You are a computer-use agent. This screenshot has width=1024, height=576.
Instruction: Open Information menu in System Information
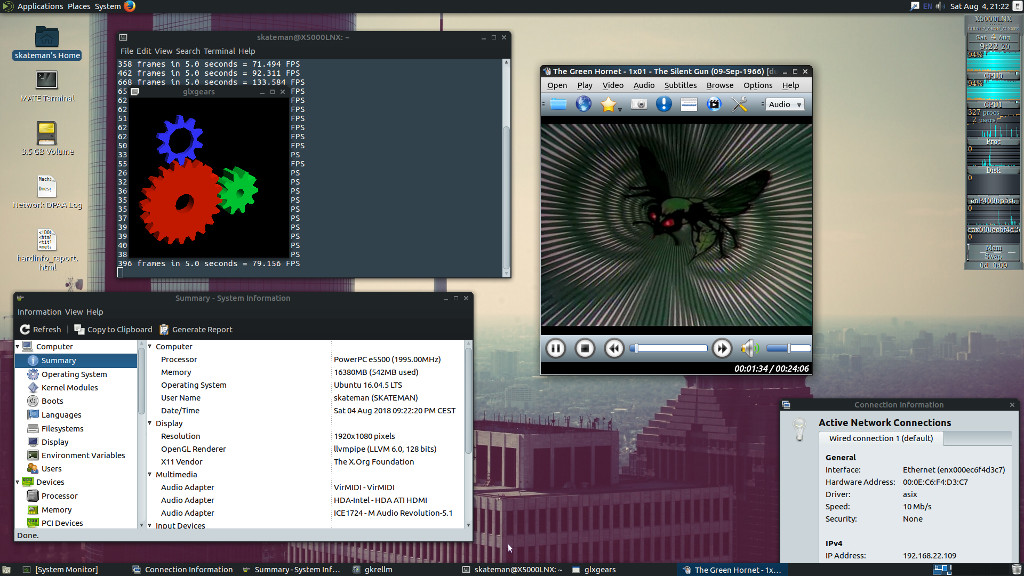click(x=39, y=312)
